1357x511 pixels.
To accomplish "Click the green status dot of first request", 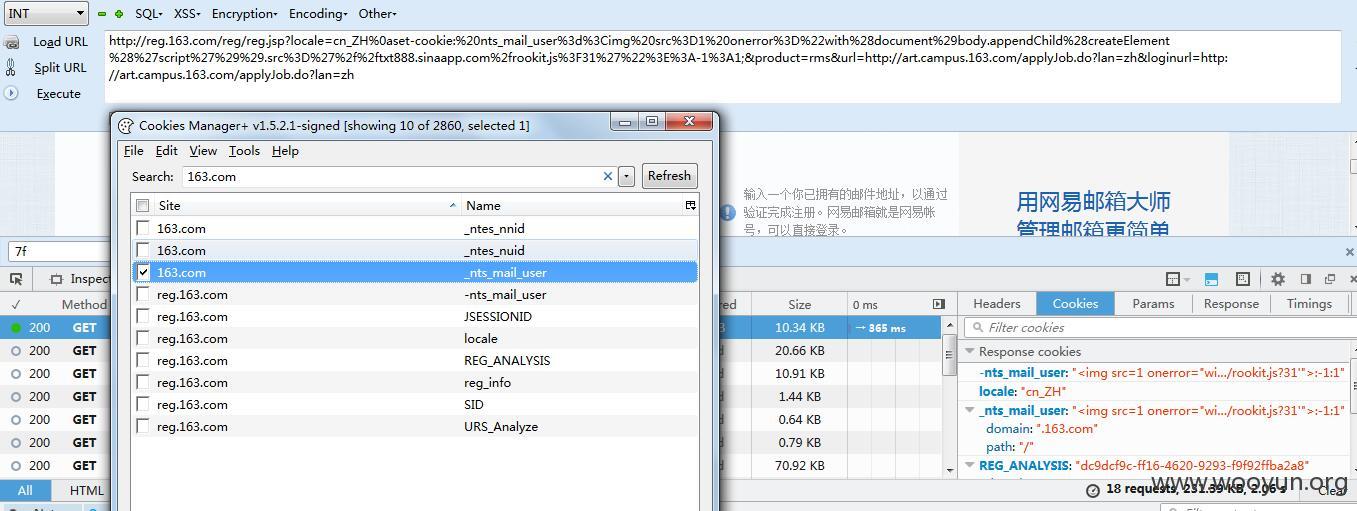I will pyautogui.click(x=16, y=327).
